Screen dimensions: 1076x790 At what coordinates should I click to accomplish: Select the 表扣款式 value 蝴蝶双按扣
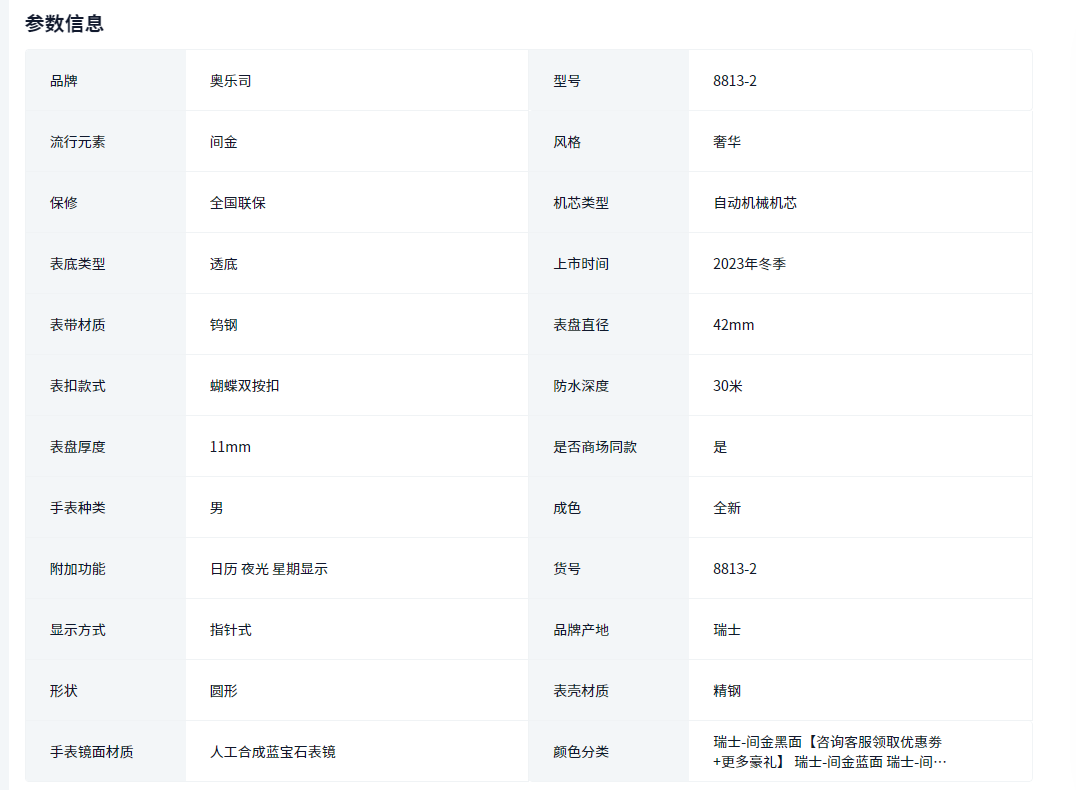[x=245, y=386]
